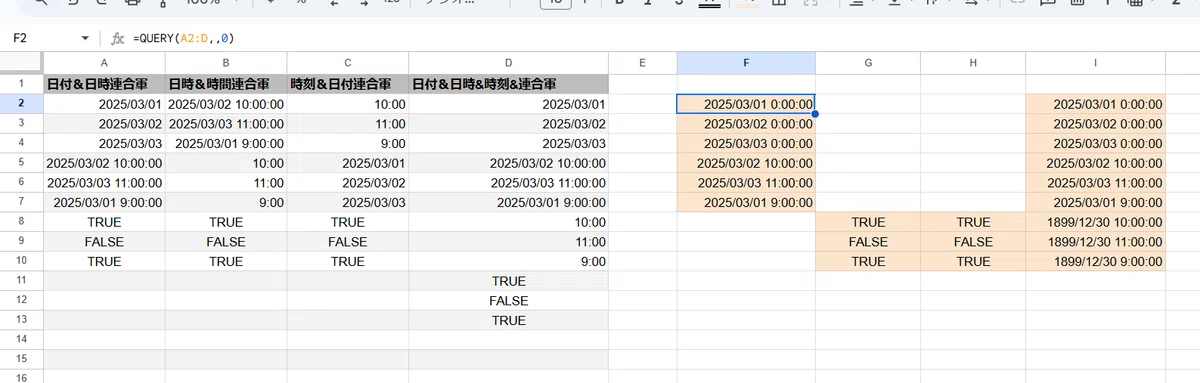
Task: Select cell B5 containing 10:00
Action: [x=226, y=163]
